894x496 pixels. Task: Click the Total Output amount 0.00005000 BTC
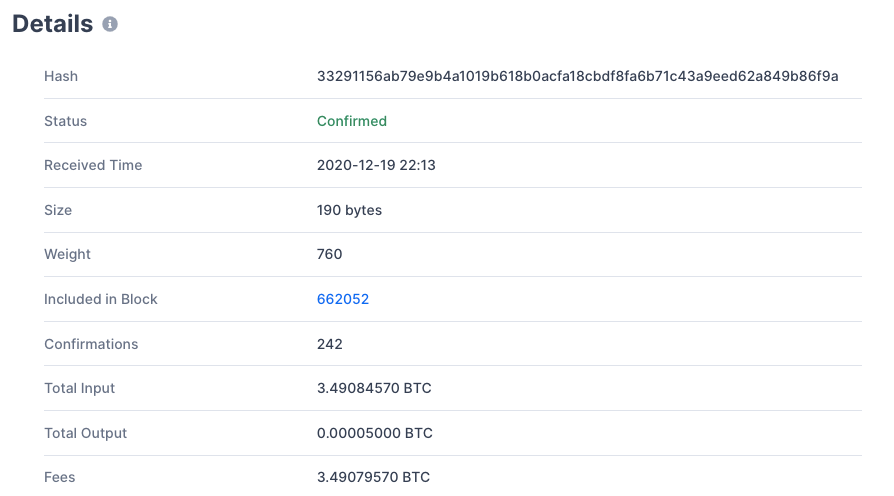pyautogui.click(x=375, y=433)
